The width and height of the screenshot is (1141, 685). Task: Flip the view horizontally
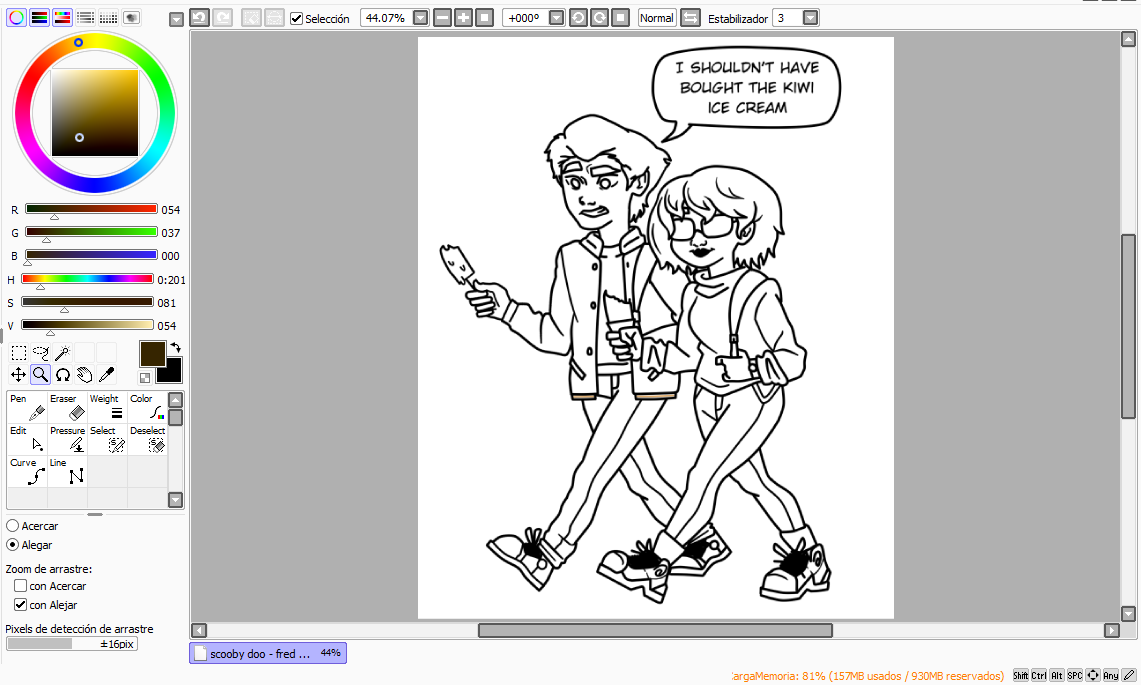click(x=690, y=17)
